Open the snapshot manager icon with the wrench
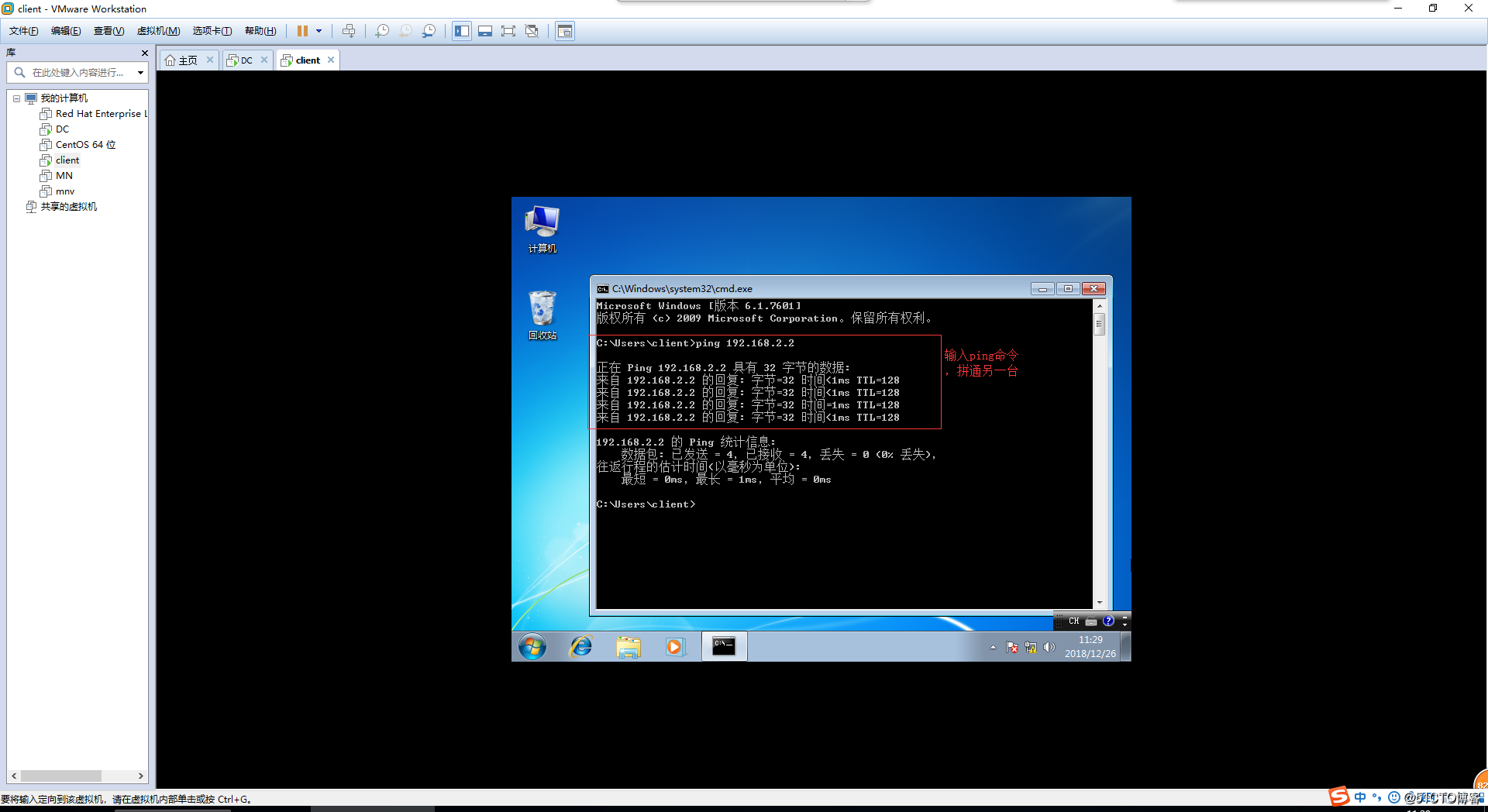This screenshot has height=812, width=1488. point(429,31)
